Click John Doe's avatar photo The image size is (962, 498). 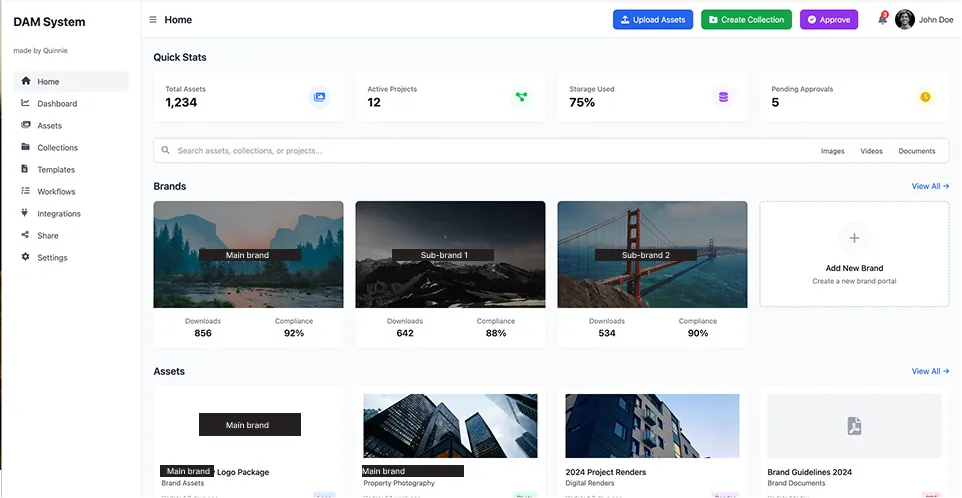click(x=904, y=20)
